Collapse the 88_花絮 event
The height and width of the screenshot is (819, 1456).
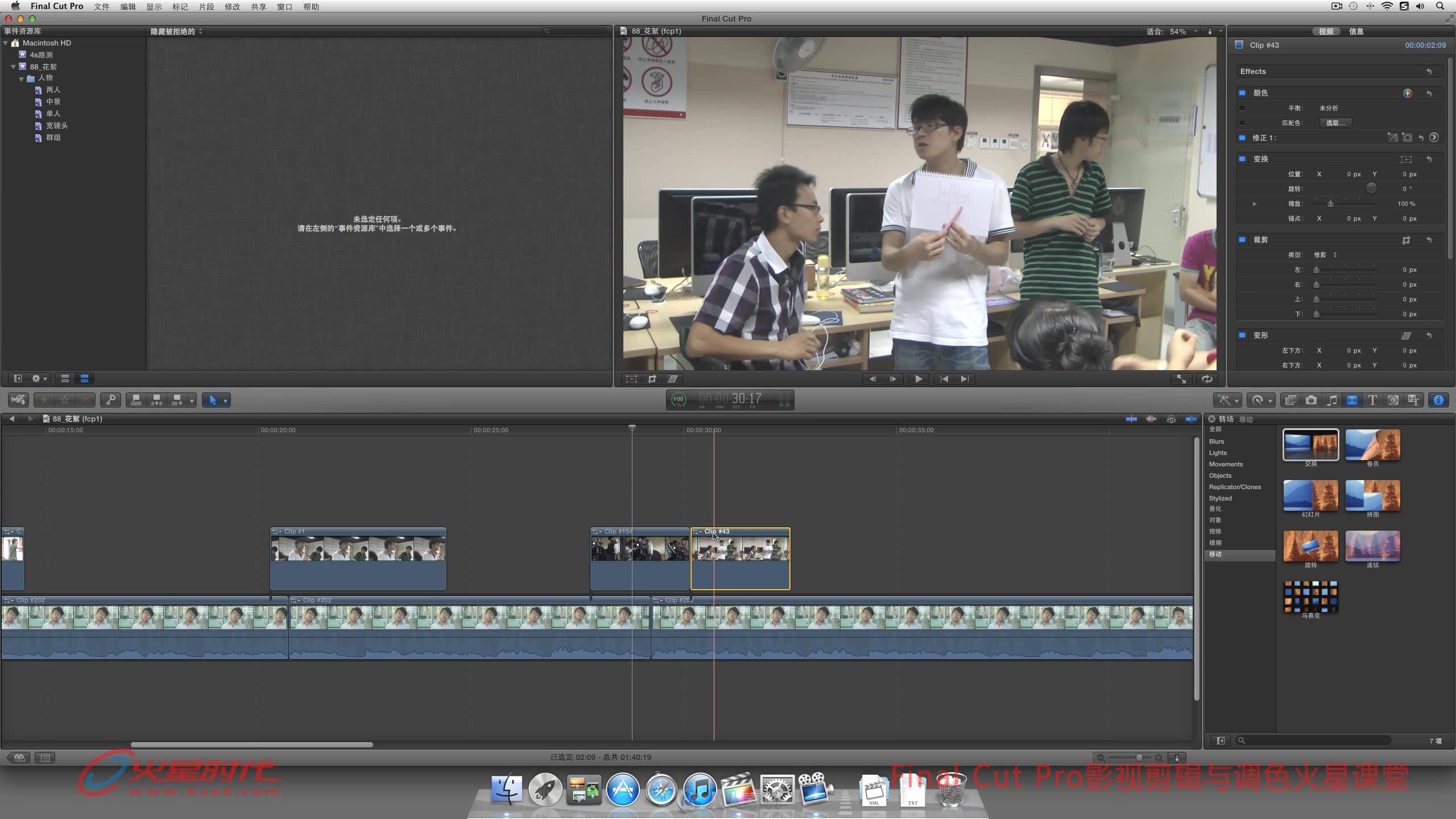(x=13, y=67)
